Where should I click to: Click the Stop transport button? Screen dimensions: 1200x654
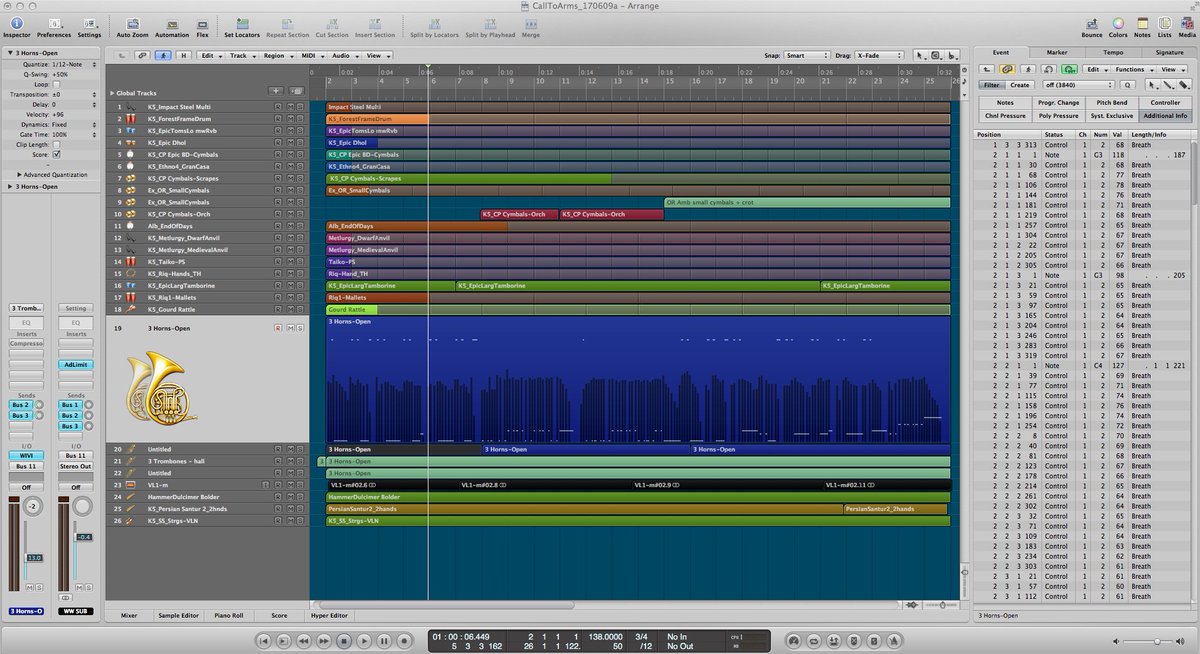343,640
